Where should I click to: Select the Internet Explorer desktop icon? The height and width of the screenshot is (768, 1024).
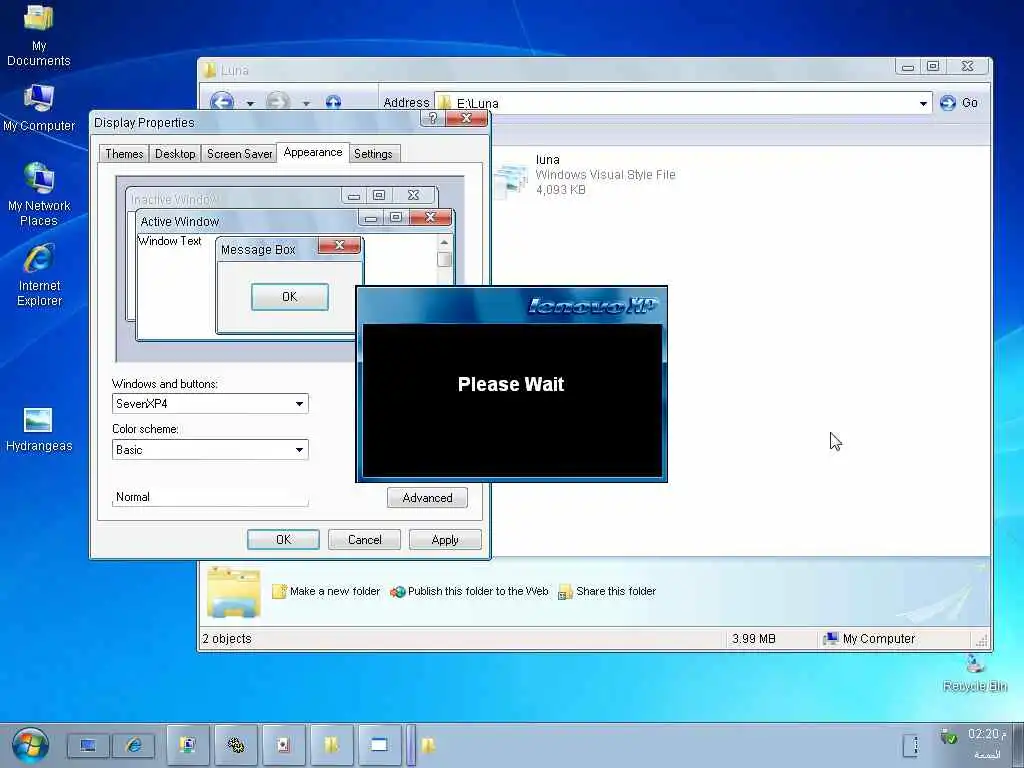pos(39,275)
